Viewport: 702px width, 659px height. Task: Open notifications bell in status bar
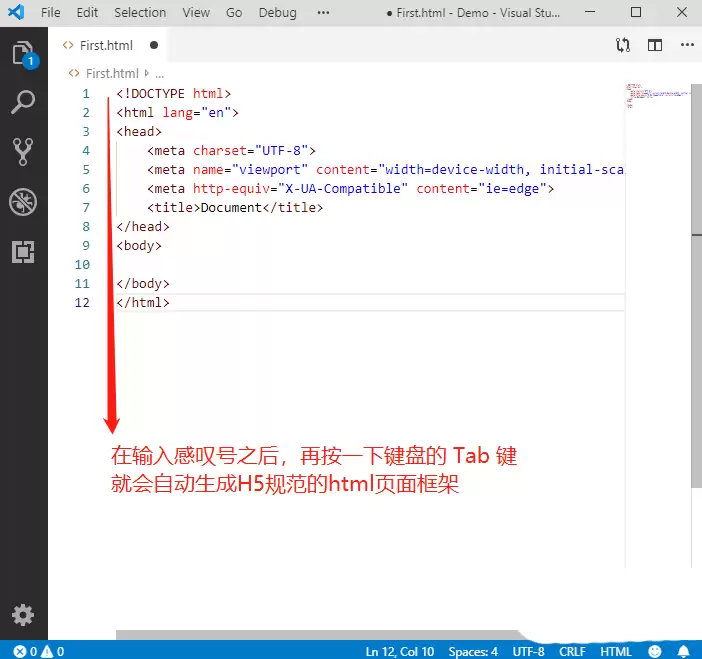(x=683, y=651)
